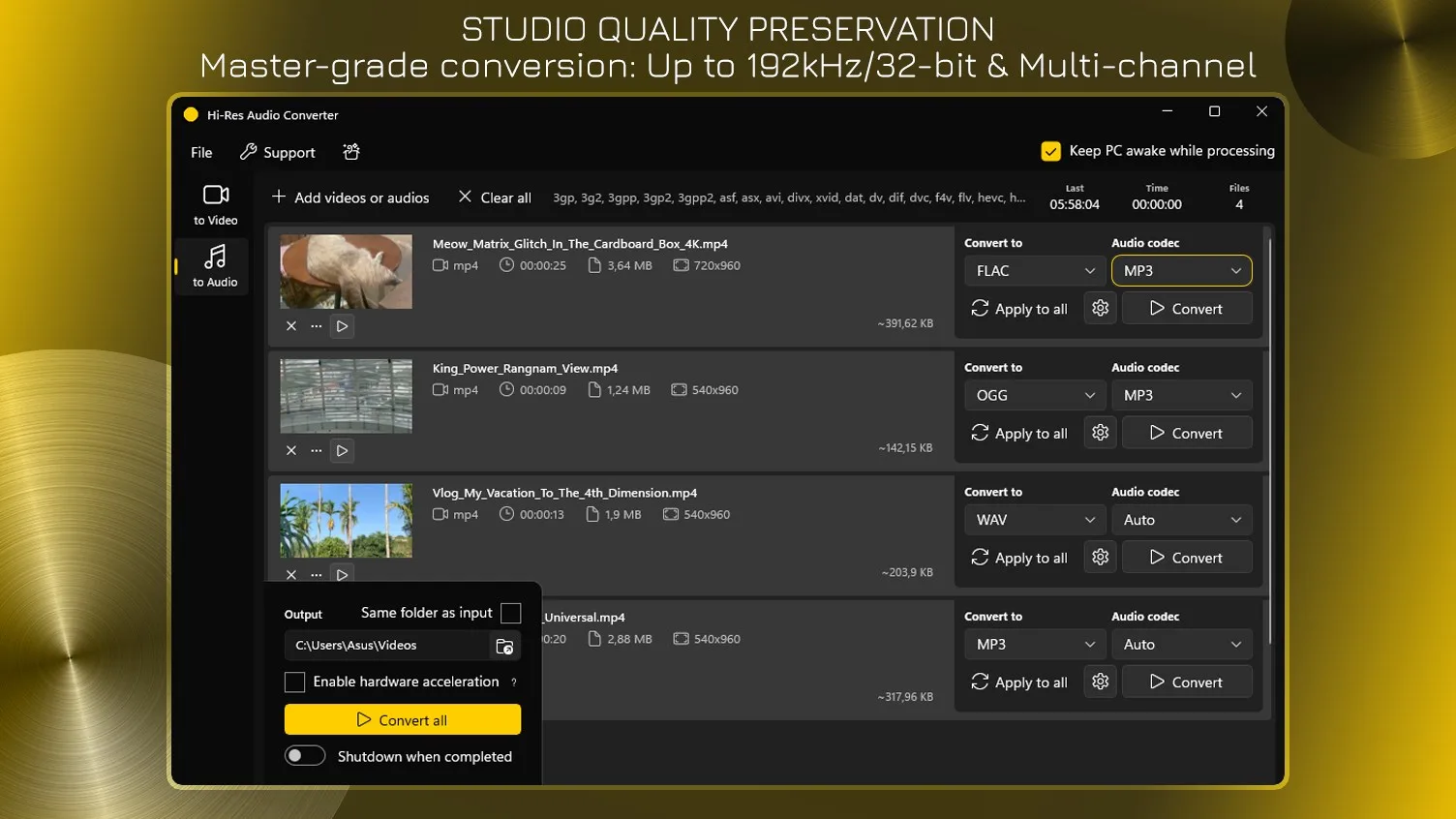Convert the Universal.mp4 file to MP3
The height and width of the screenshot is (819, 1456).
point(1187,682)
